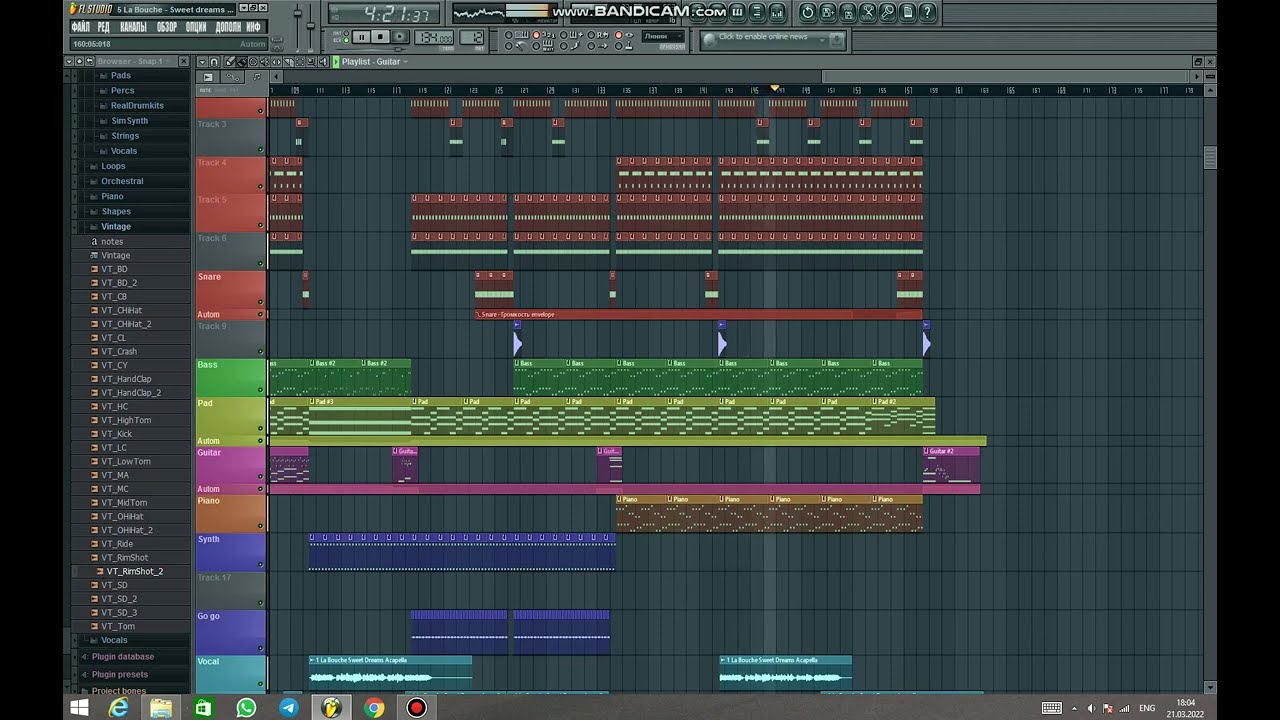Open the ФАЙЛ menu
1280x720 pixels.
click(80, 27)
